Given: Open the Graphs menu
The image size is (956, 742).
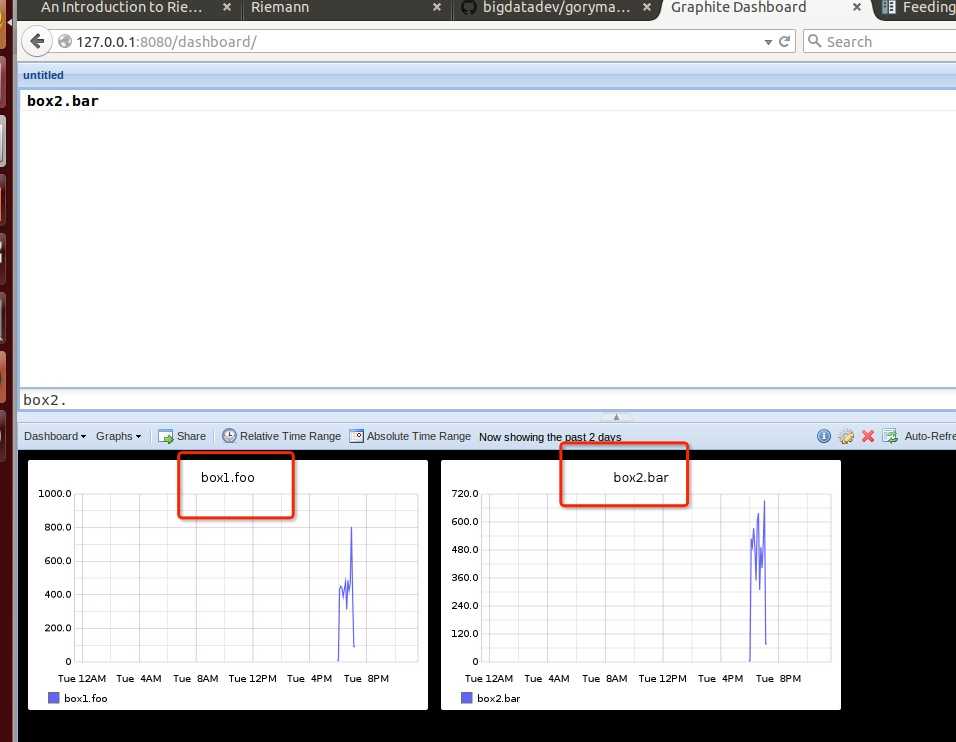Looking at the screenshot, I should 118,437.
